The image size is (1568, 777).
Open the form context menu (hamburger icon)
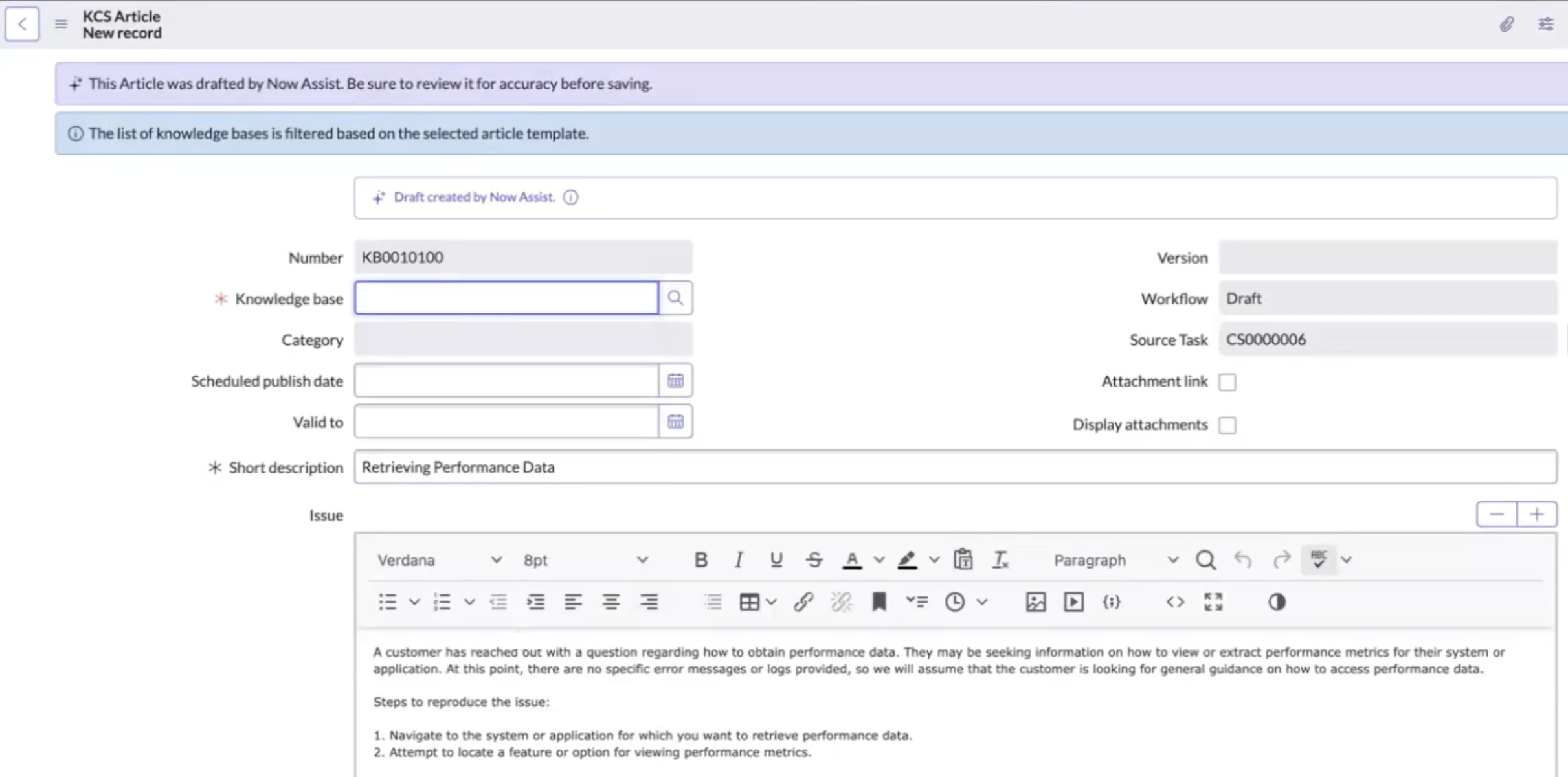point(61,25)
